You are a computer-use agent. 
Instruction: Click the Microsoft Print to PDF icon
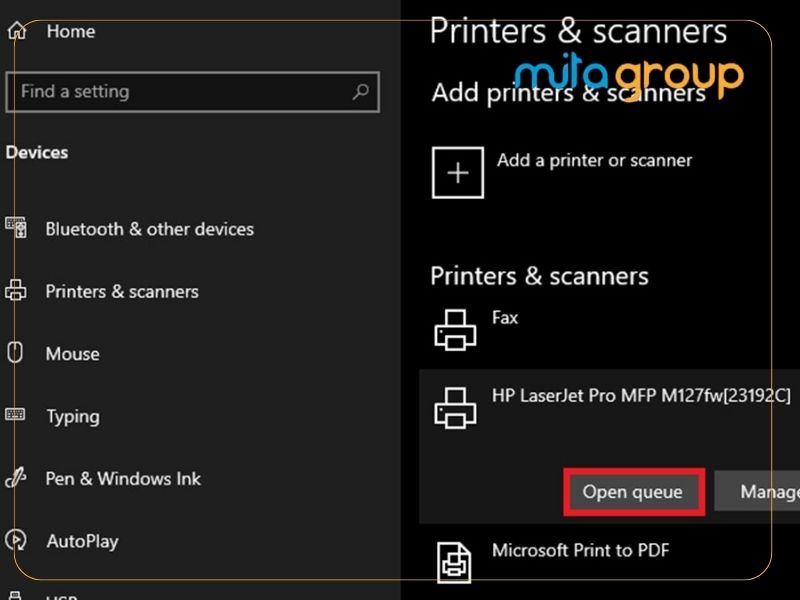[454, 562]
